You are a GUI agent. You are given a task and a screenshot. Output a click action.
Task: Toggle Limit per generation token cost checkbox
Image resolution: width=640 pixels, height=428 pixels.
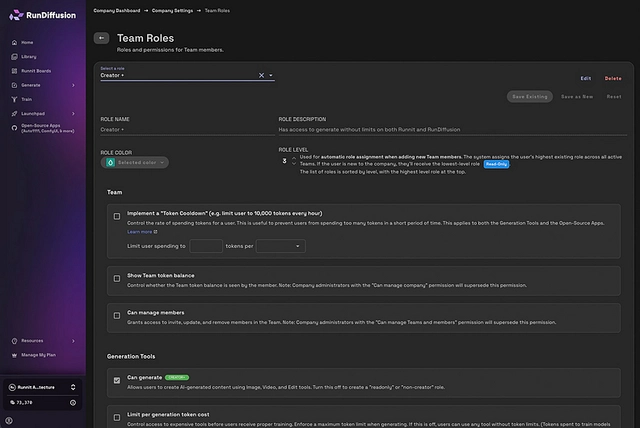tap(117, 417)
